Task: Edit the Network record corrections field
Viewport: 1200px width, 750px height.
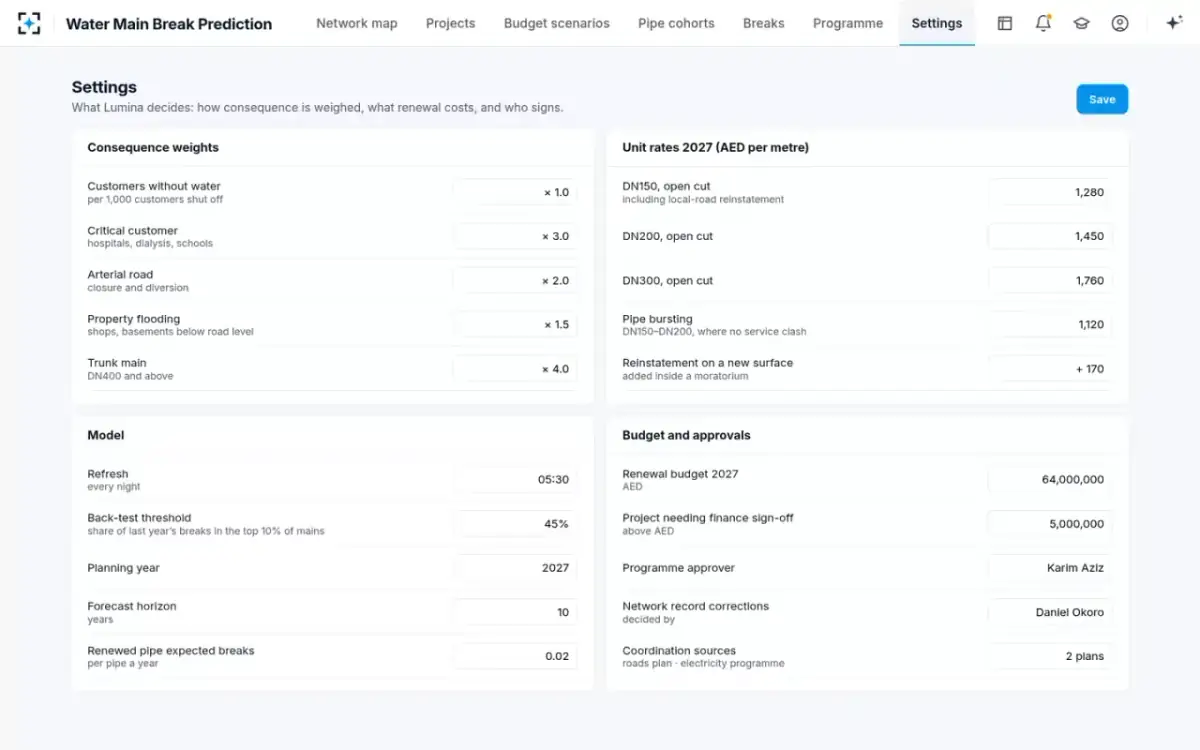Action: coord(1050,612)
